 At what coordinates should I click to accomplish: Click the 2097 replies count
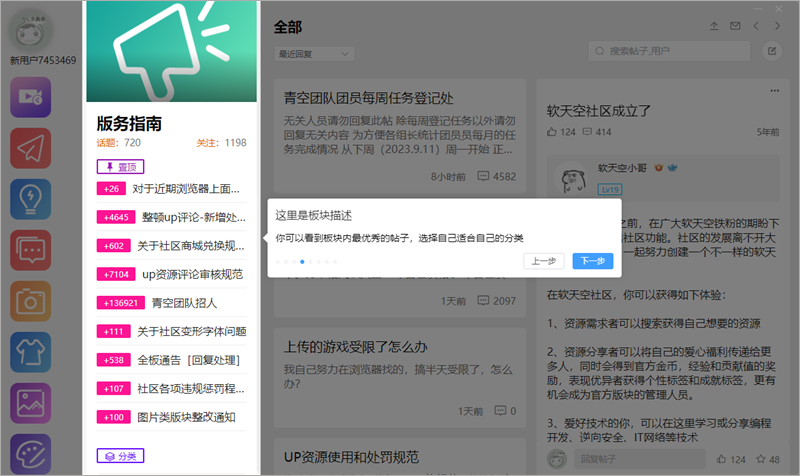505,301
